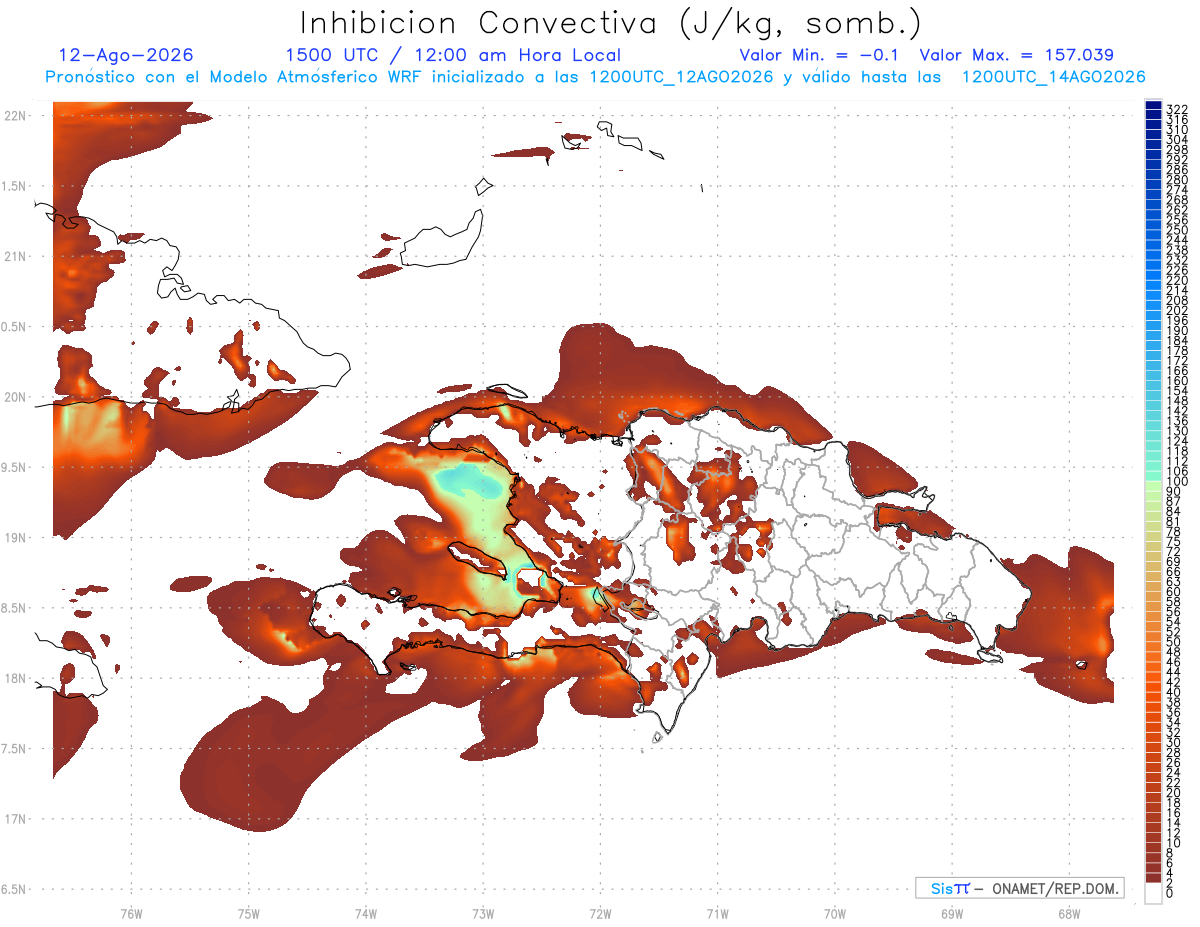The image size is (1200, 927).
Task: Click the time '1500 UTC / 12:00 am Hora Local'
Action: [453, 56]
